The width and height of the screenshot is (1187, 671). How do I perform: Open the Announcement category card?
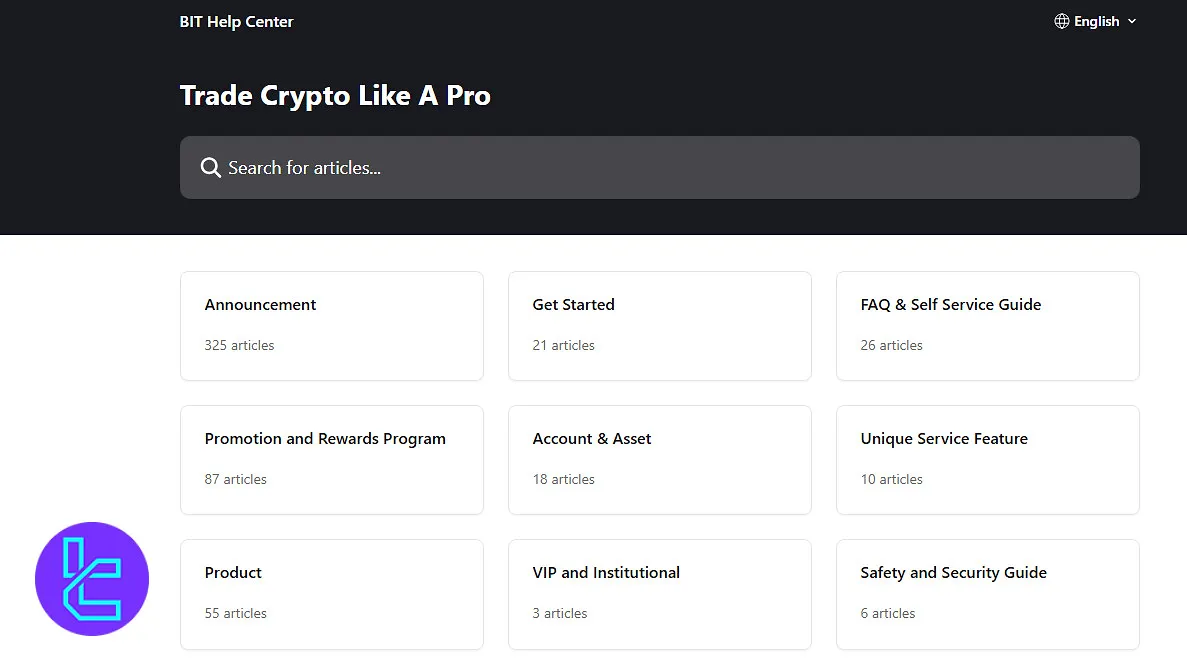click(x=331, y=325)
